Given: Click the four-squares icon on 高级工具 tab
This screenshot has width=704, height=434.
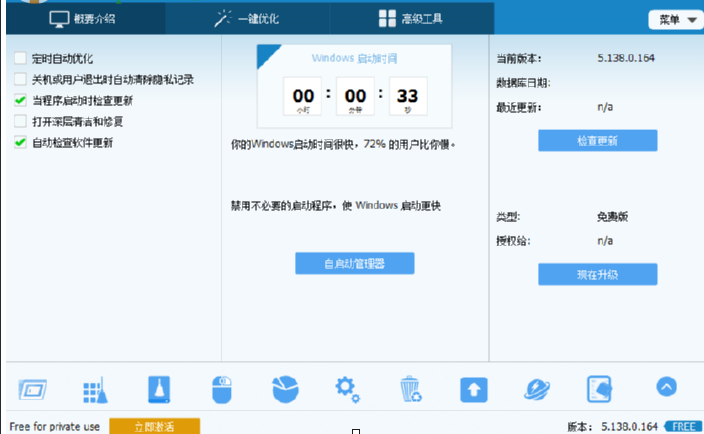Looking at the screenshot, I should [x=387, y=18].
